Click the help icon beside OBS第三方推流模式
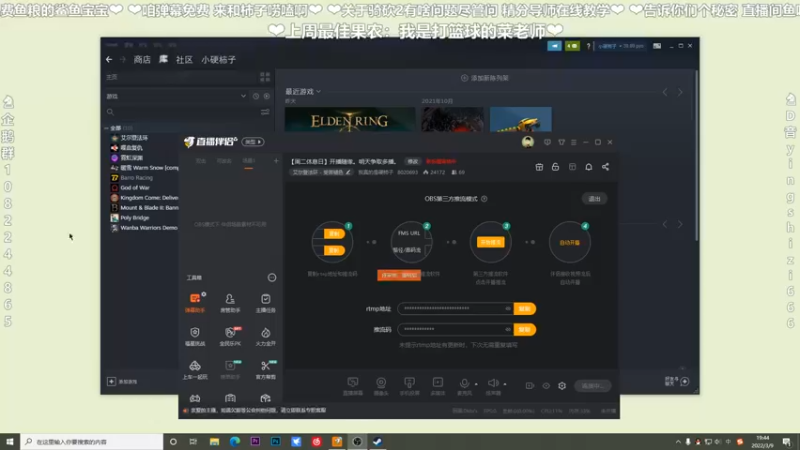Image resolution: width=800 pixels, height=450 pixels. 484,198
